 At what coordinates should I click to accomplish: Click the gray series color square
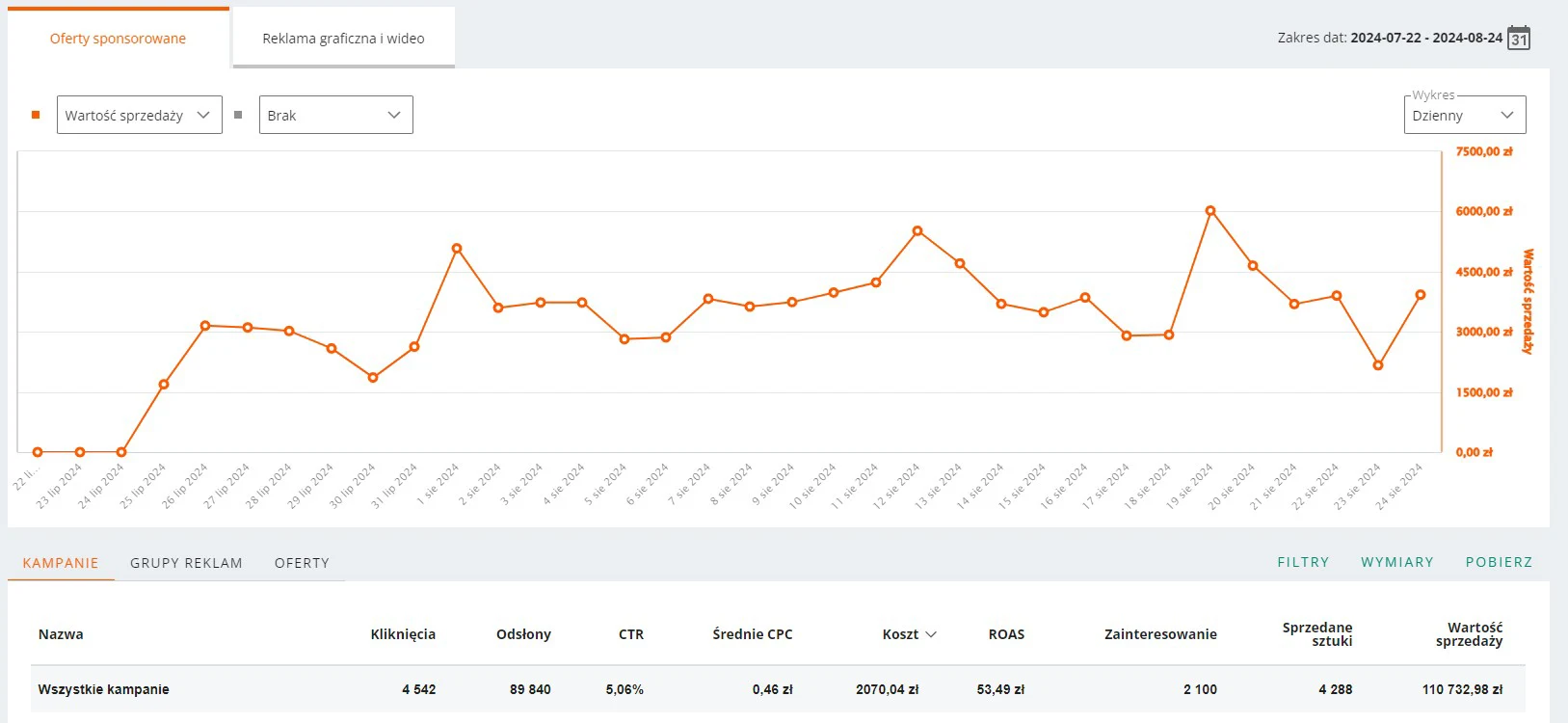238,115
